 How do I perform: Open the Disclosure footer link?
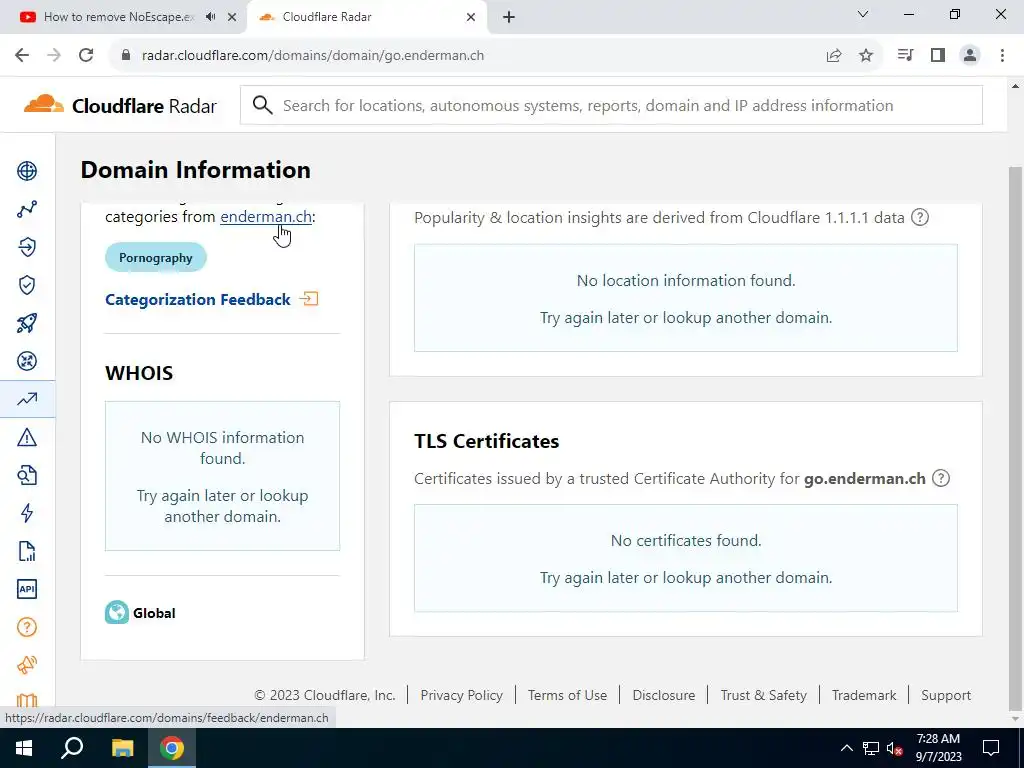(x=664, y=695)
